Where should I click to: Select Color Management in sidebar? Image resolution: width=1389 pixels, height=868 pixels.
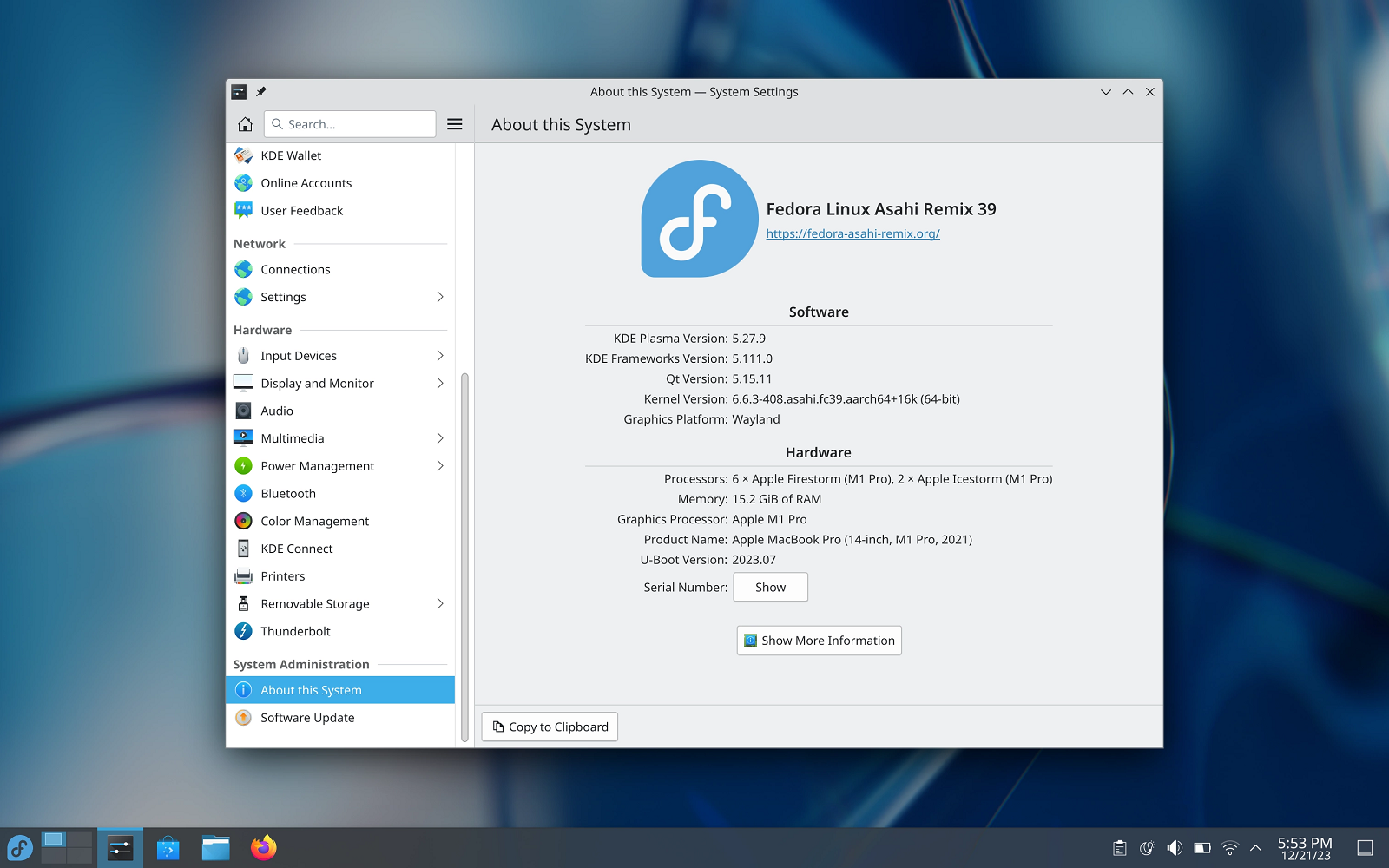point(340,521)
